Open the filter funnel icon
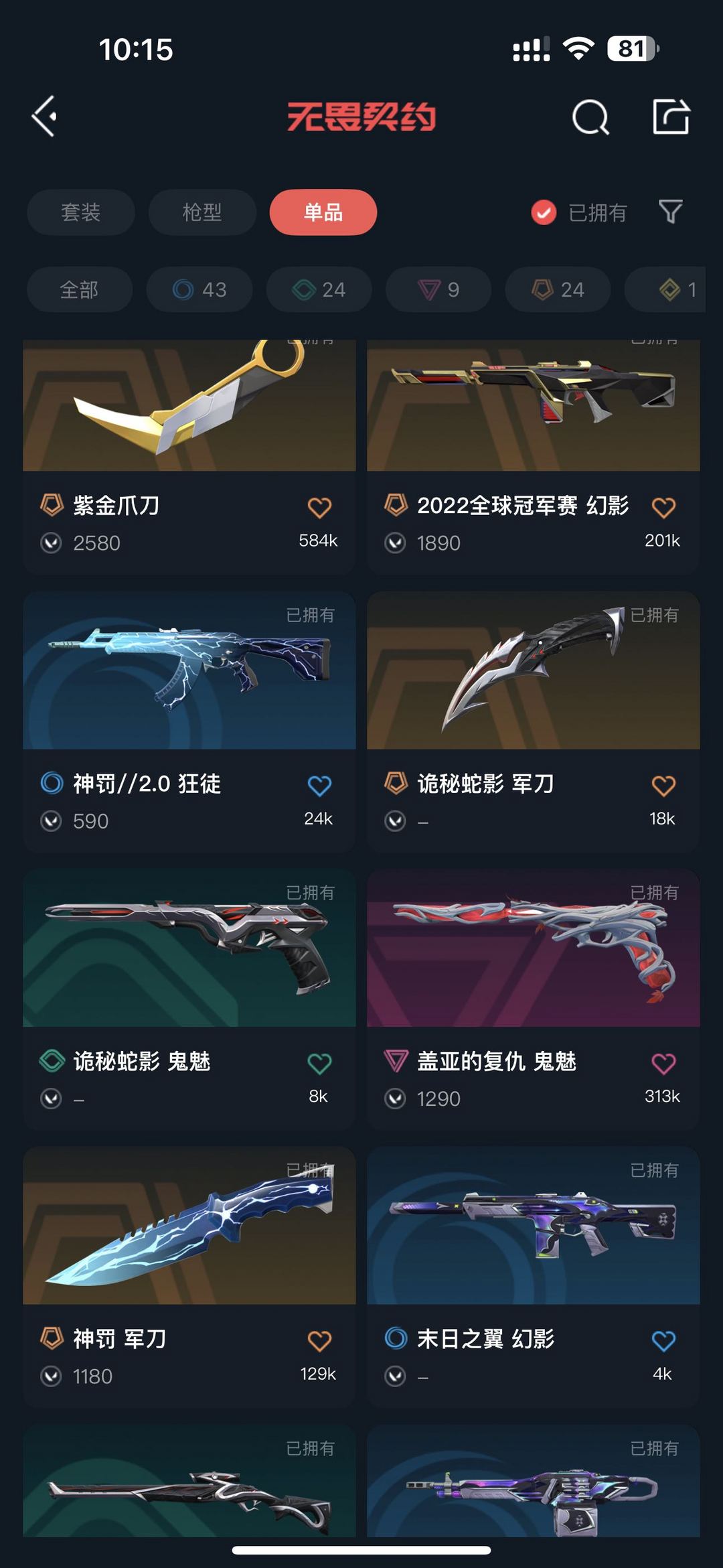 (x=670, y=212)
